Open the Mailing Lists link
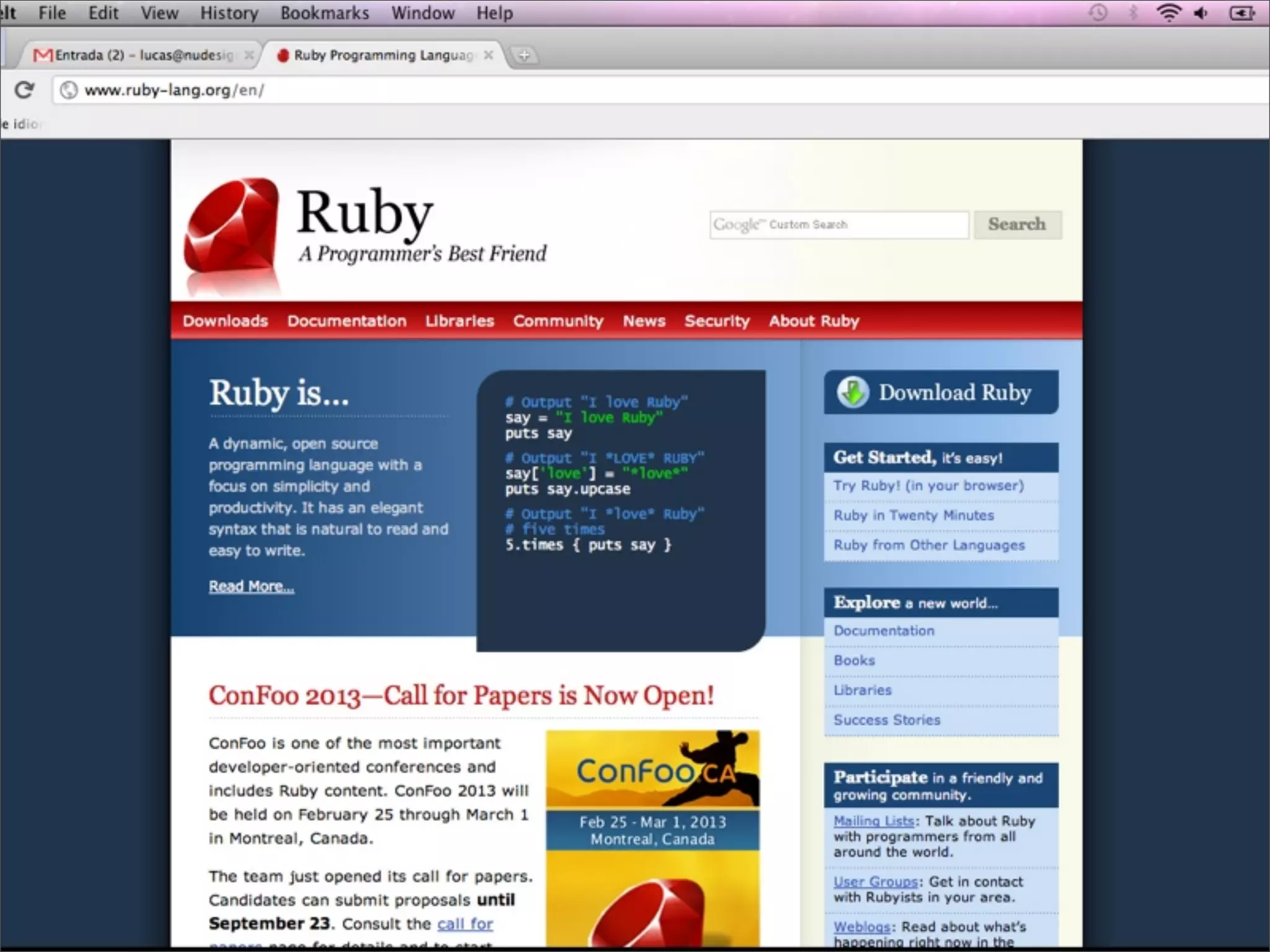 click(874, 821)
